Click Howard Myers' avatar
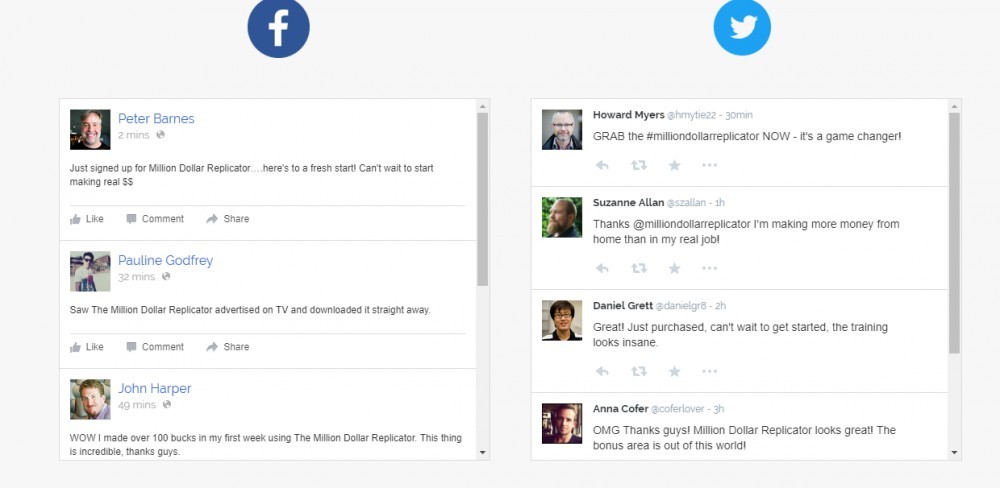The width and height of the screenshot is (1000, 488). coord(562,129)
